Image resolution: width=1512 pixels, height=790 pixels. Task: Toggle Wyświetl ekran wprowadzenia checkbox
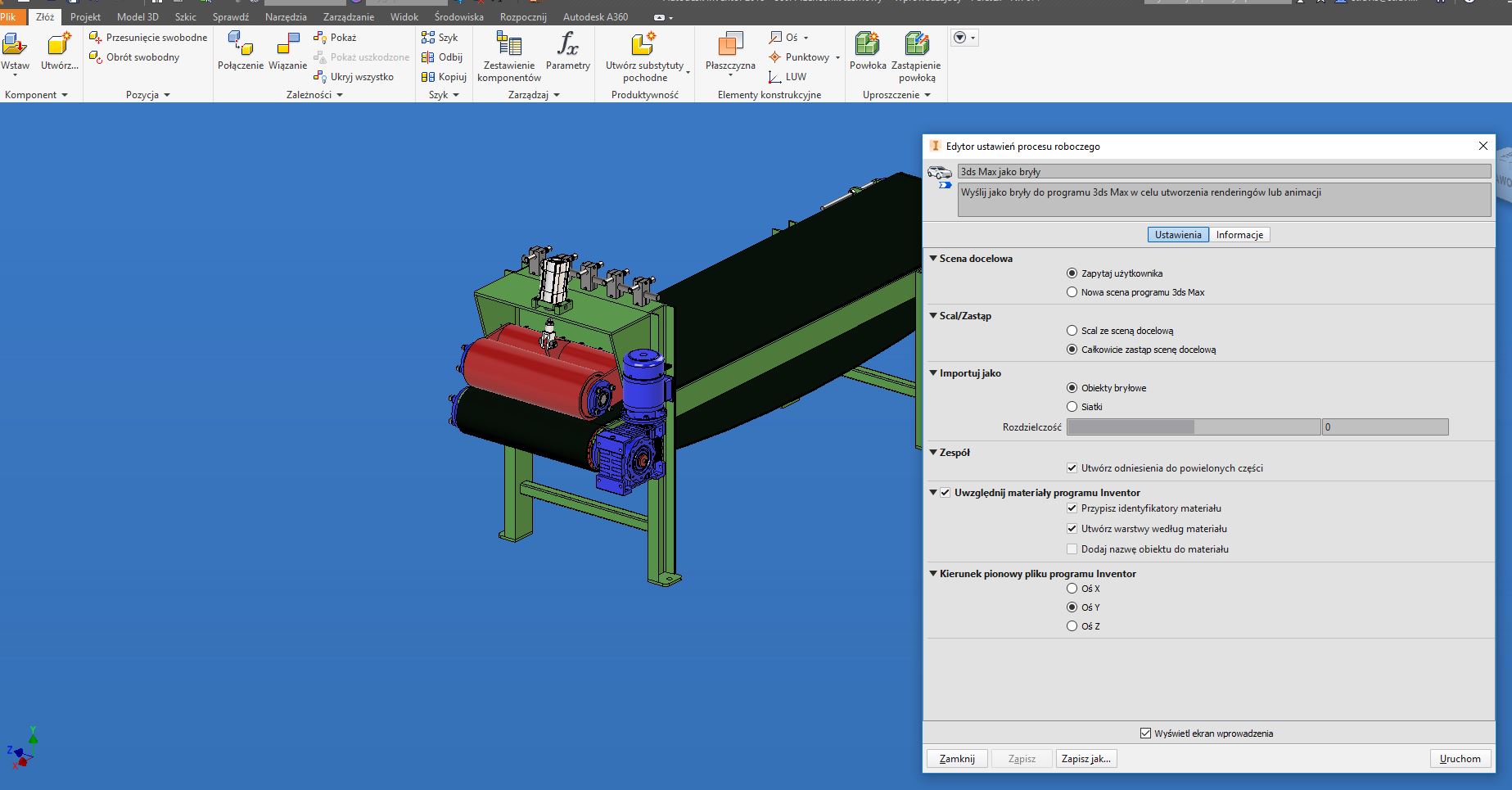(1145, 734)
